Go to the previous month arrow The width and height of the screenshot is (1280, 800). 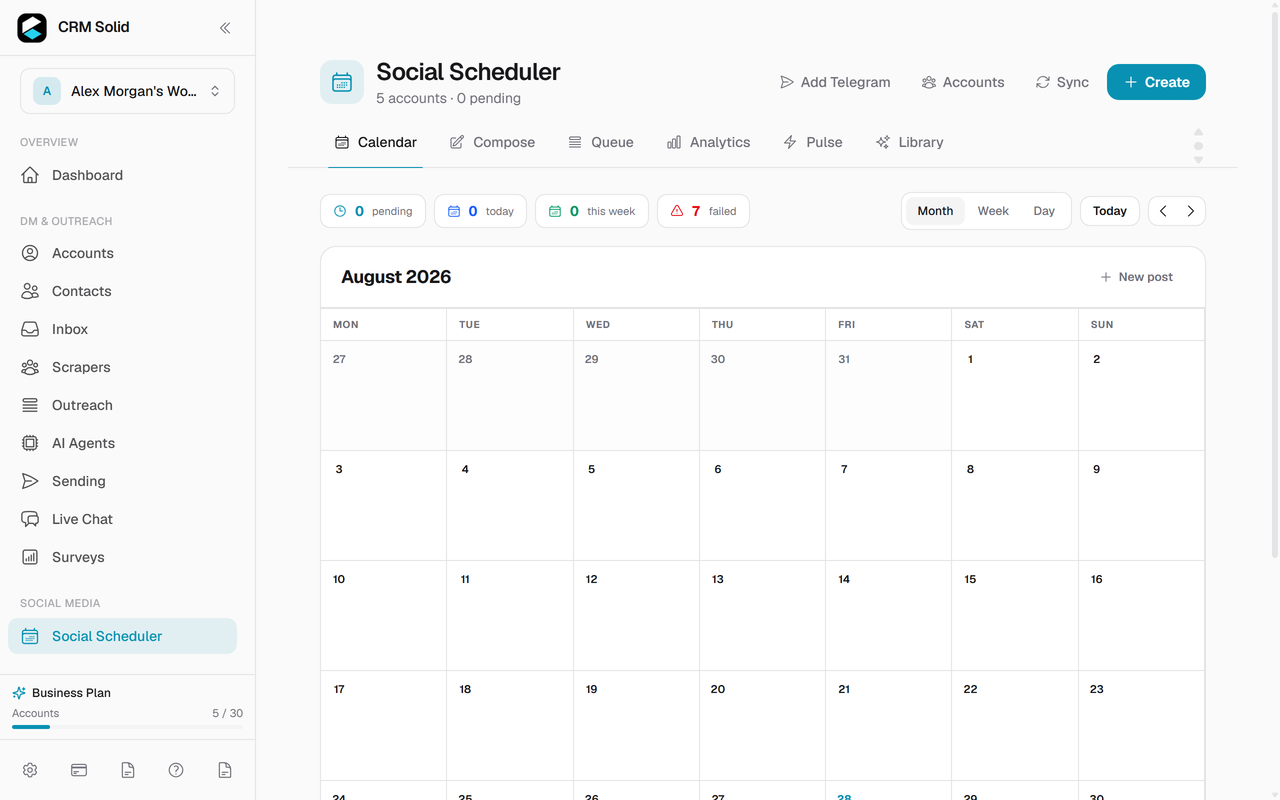pos(1163,211)
